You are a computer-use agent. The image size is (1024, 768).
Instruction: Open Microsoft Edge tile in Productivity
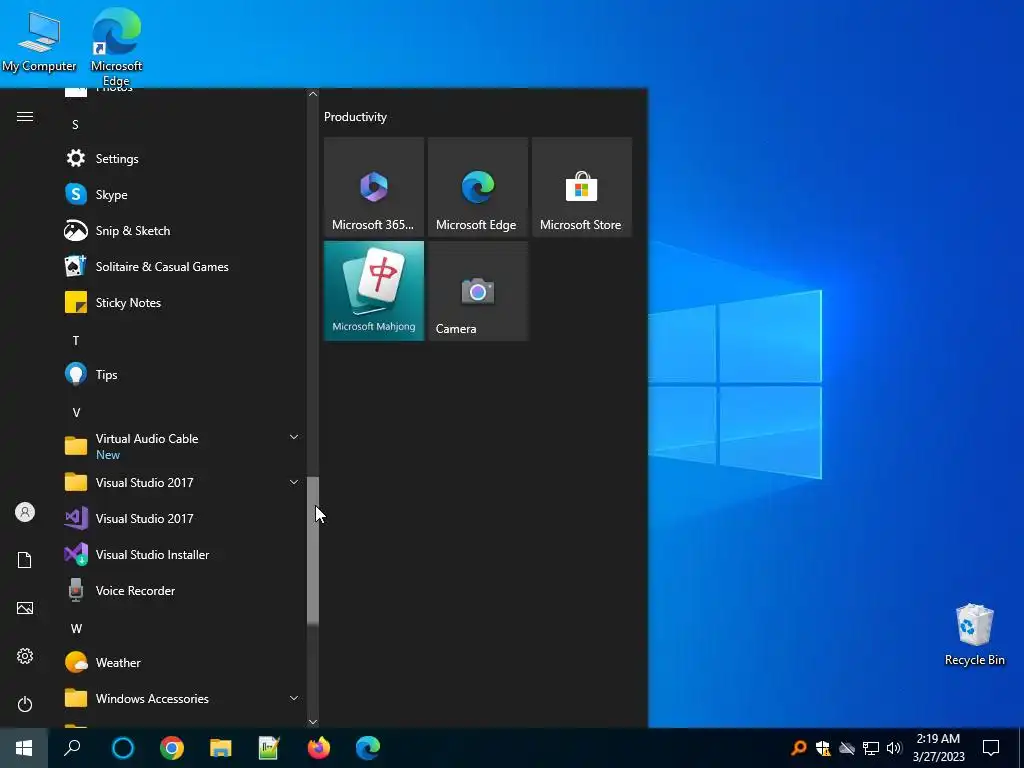pos(477,187)
